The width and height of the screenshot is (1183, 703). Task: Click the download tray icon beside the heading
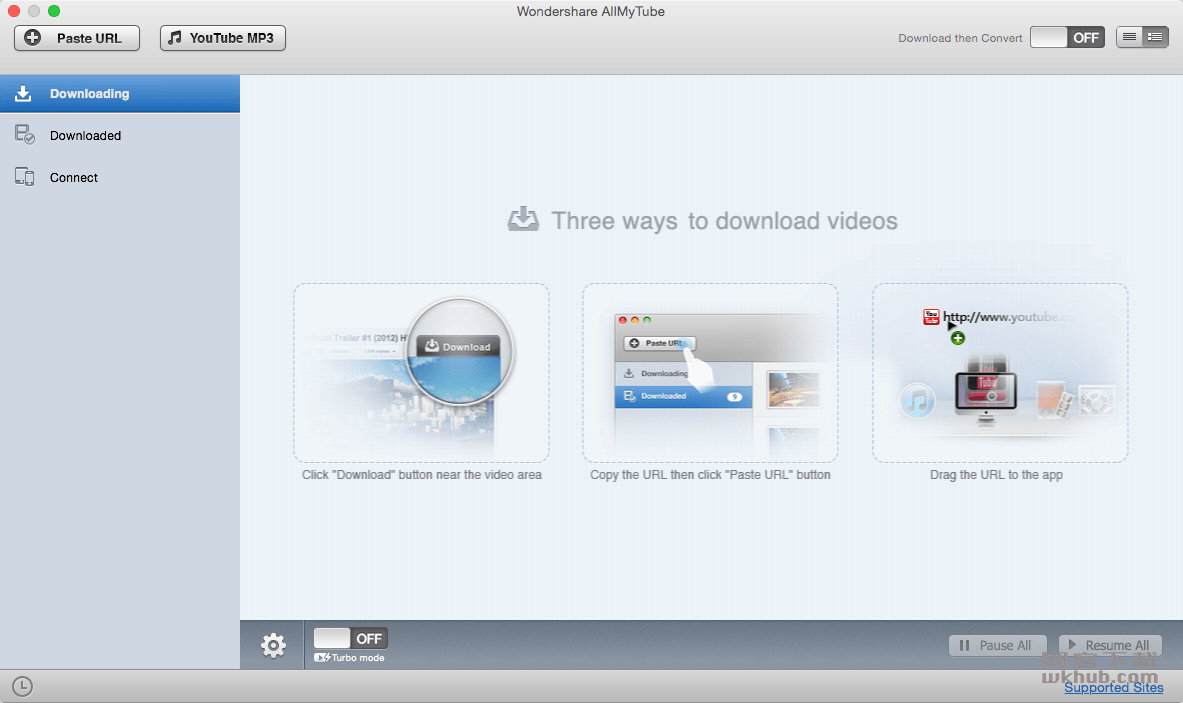(523, 219)
